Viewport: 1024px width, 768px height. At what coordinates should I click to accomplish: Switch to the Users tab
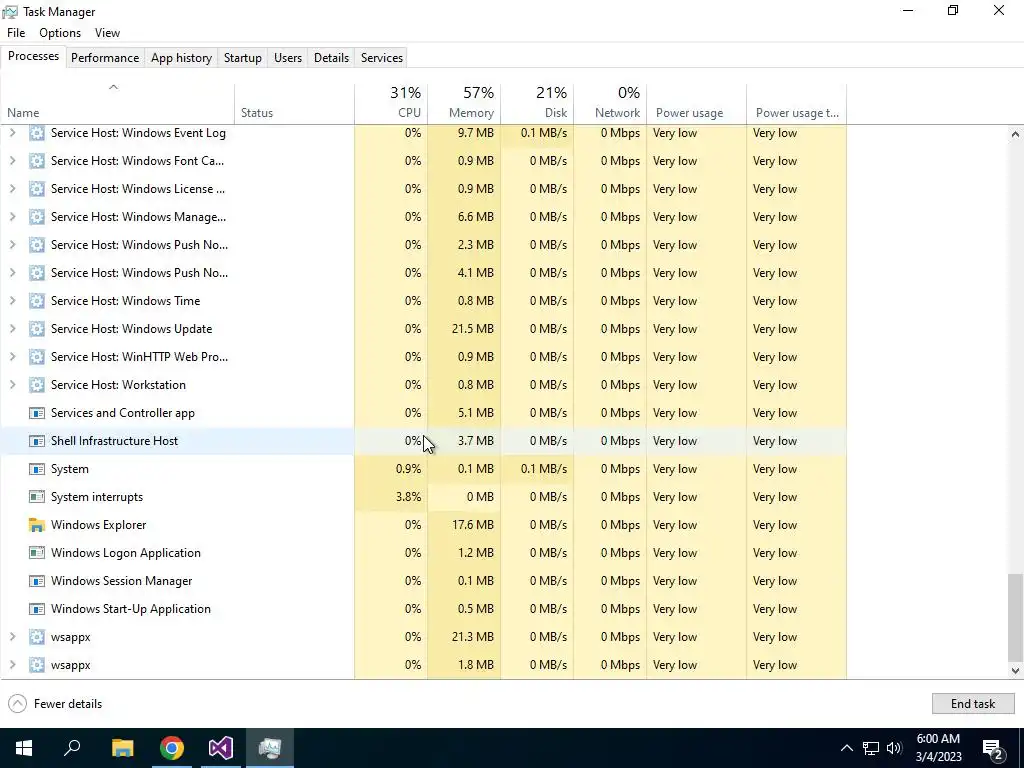click(288, 58)
